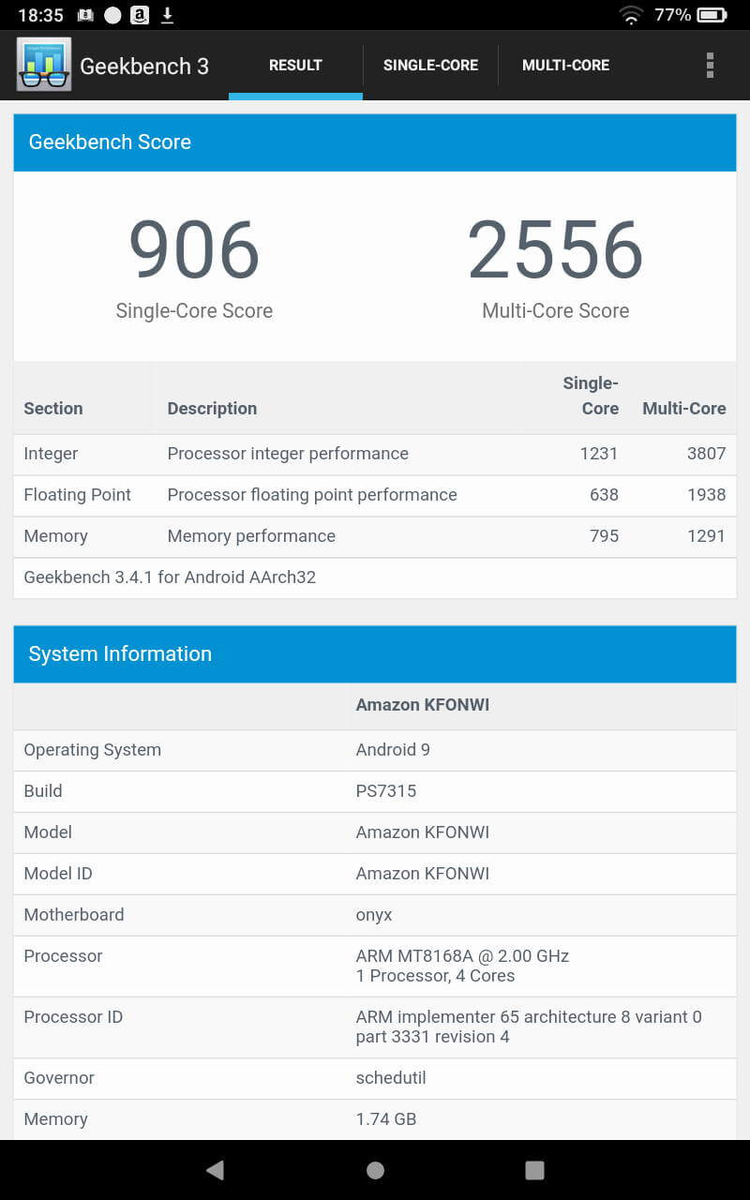
Task: Tap Integer multi-core value 3807
Action: click(706, 454)
